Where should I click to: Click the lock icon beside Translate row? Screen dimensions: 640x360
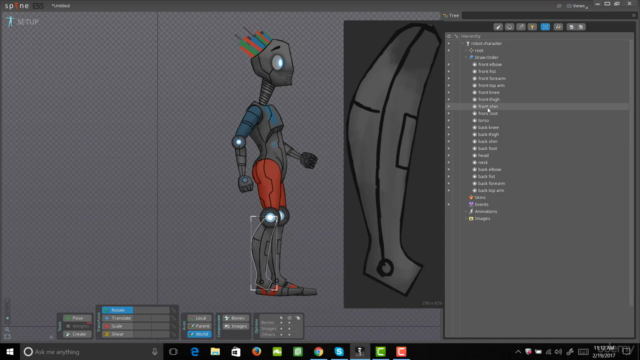(x=173, y=318)
